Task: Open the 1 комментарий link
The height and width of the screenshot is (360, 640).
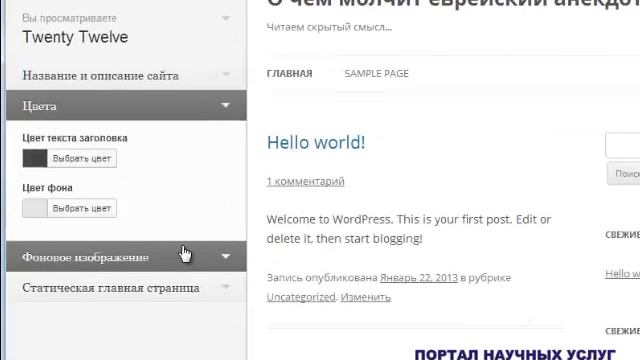Action: (x=305, y=181)
